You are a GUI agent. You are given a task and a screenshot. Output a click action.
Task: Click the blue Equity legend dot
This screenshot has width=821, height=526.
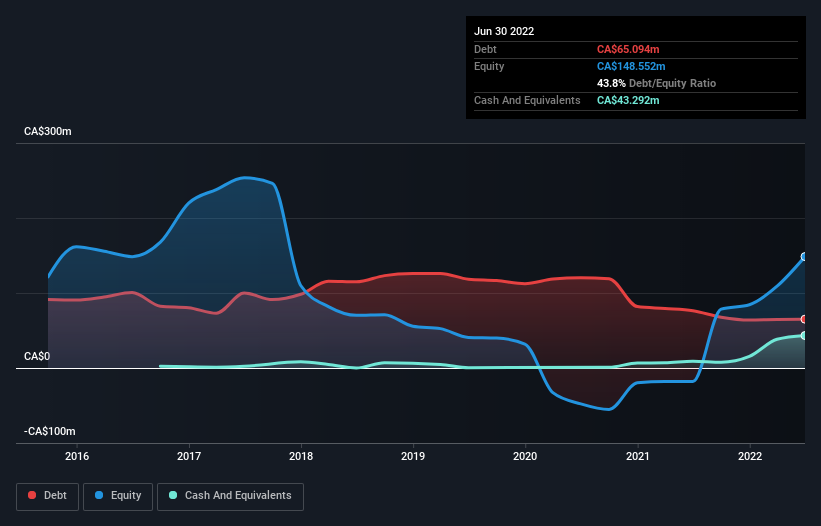coord(98,495)
